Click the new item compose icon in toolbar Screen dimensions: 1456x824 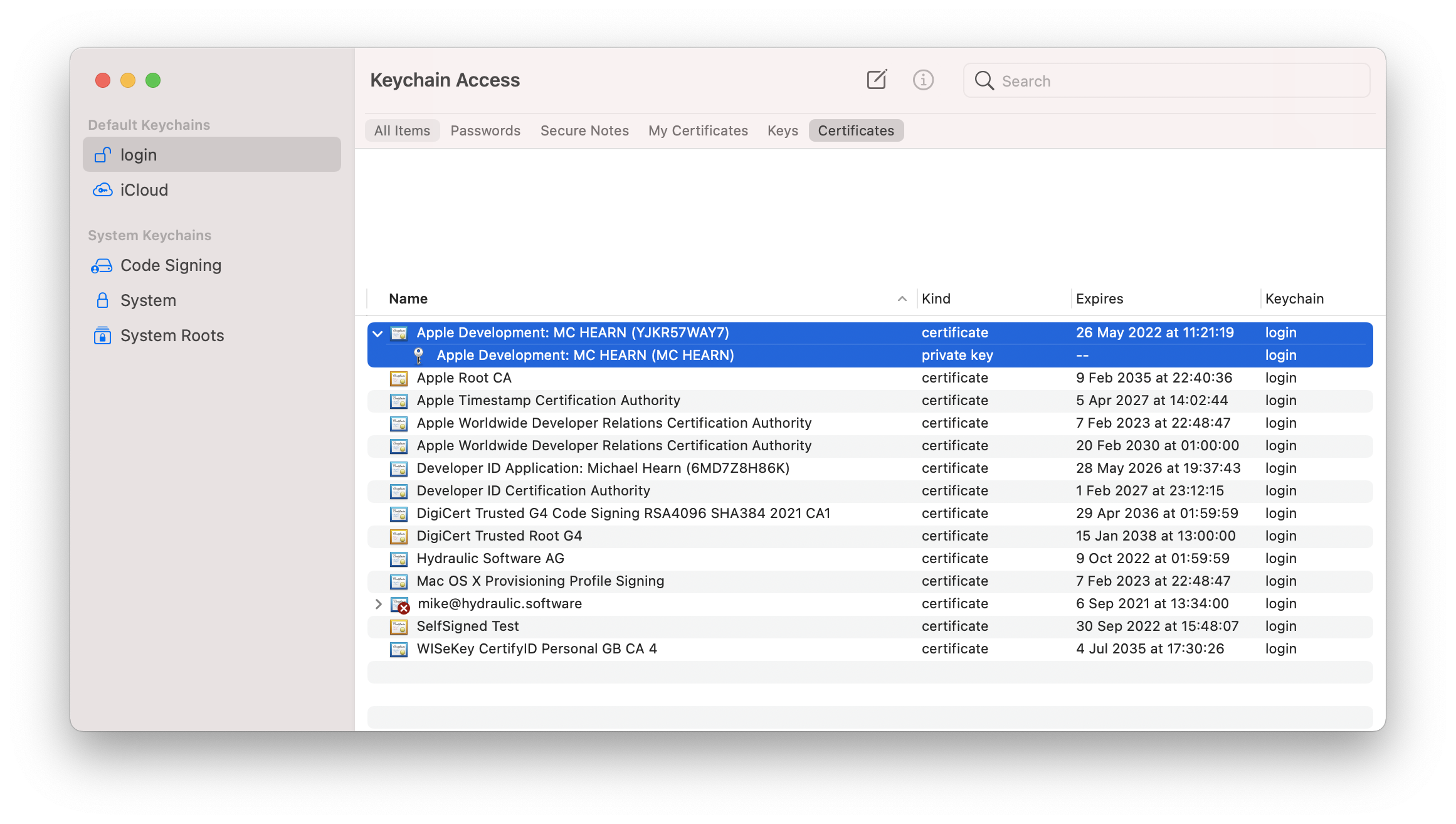click(876, 80)
